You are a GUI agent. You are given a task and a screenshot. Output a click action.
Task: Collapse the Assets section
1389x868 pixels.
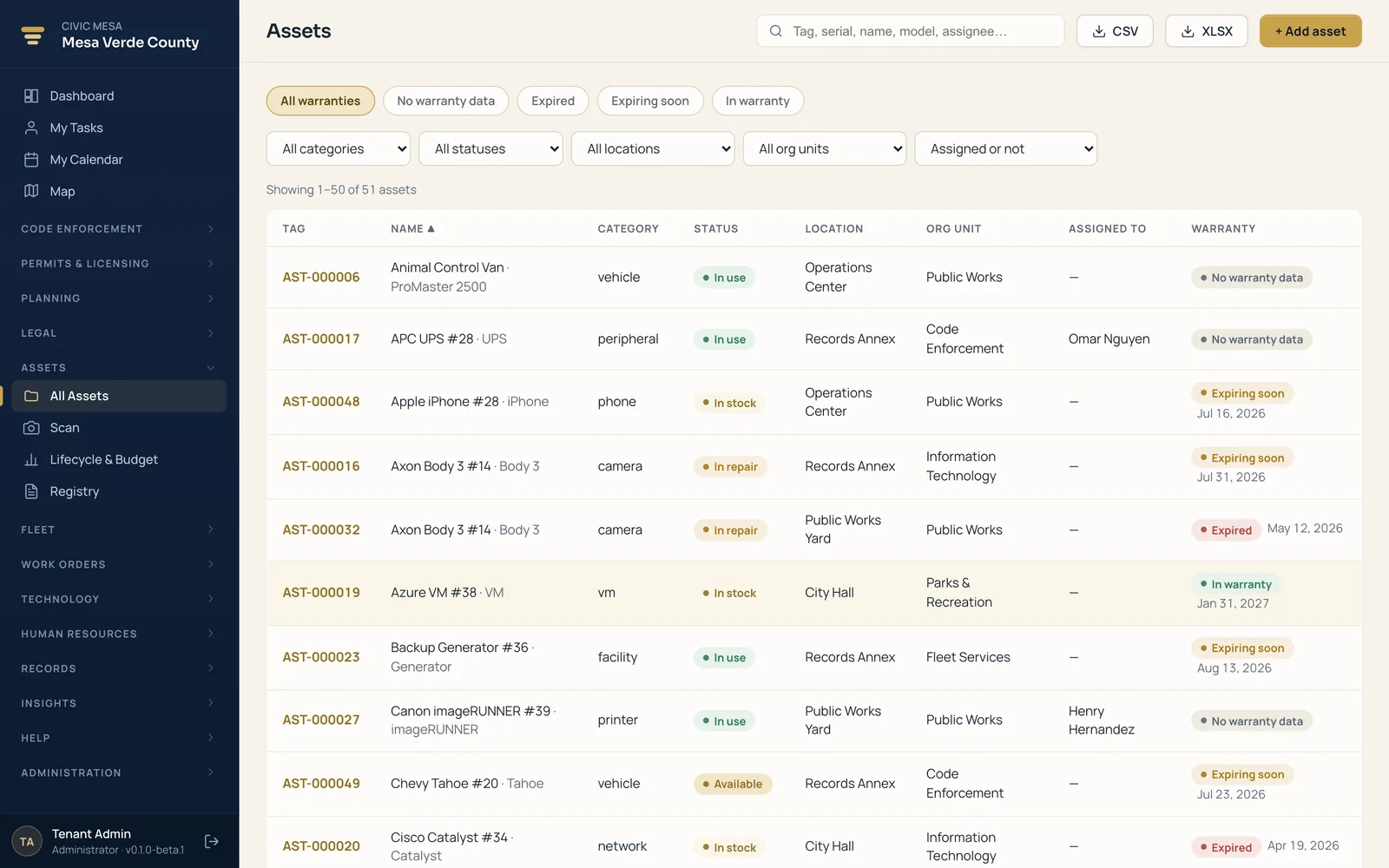pos(119,368)
